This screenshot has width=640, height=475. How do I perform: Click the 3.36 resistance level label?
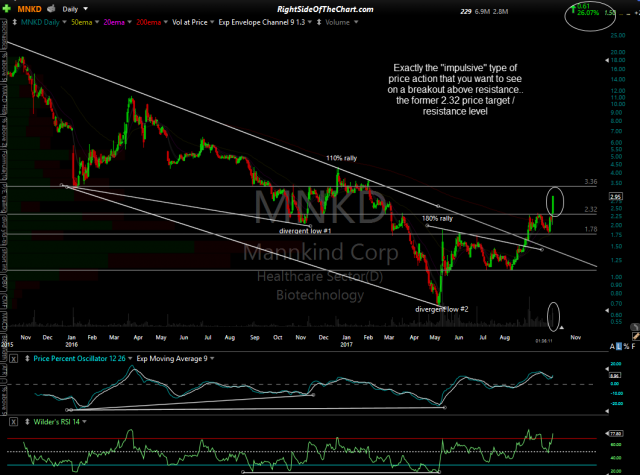click(x=591, y=182)
